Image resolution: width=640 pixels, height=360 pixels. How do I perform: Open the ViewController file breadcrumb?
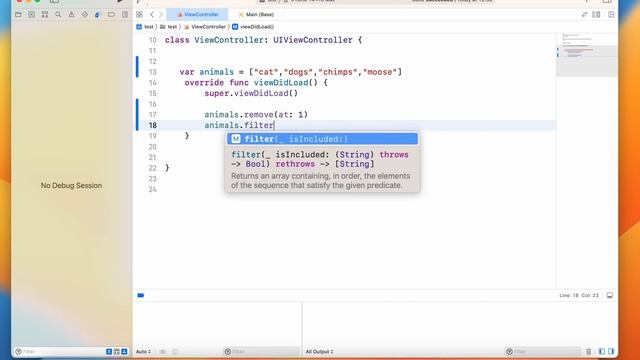[x=204, y=27]
